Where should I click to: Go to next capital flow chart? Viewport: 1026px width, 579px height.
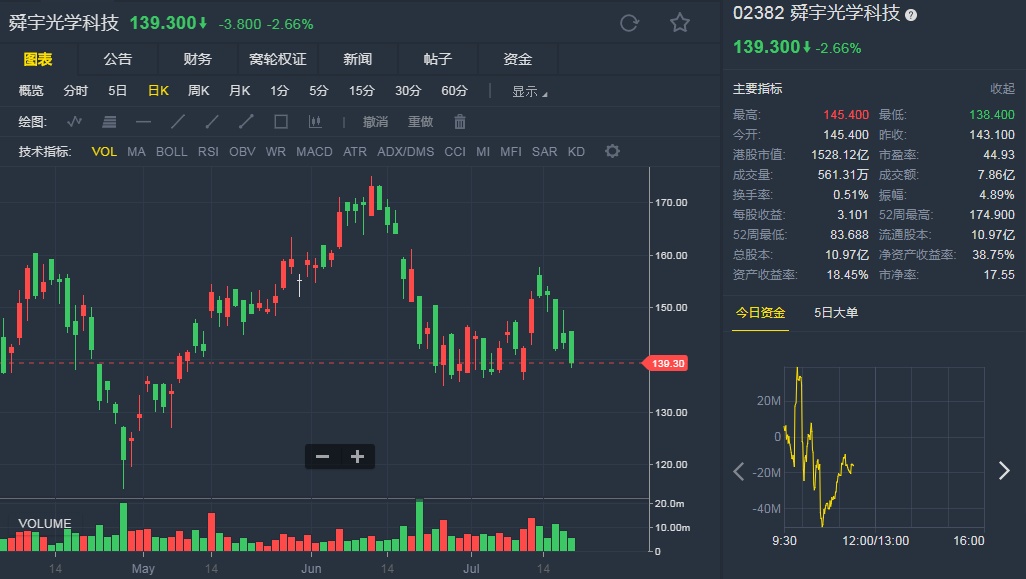click(x=1004, y=471)
